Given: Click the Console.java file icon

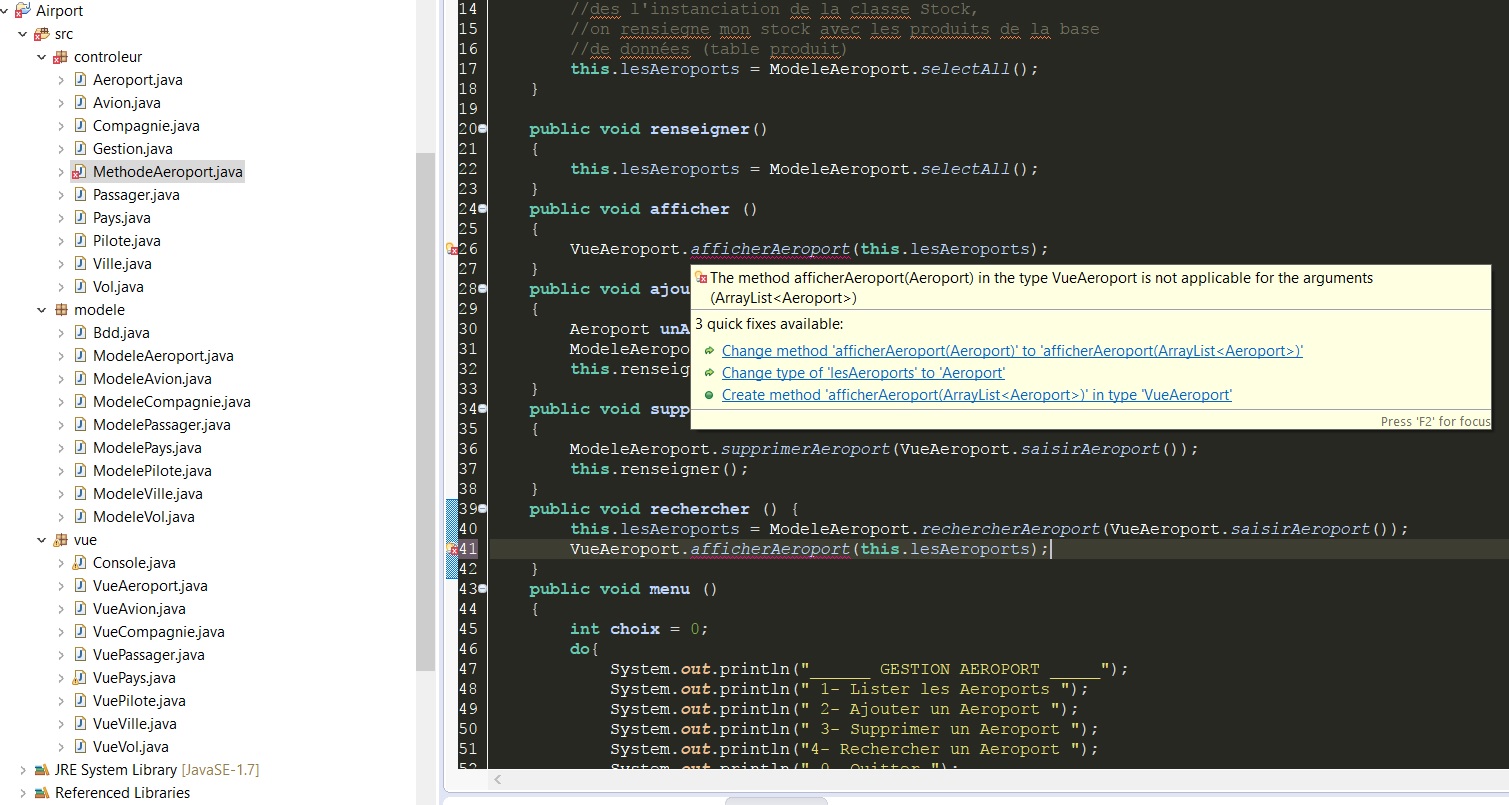Looking at the screenshot, I should point(80,563).
